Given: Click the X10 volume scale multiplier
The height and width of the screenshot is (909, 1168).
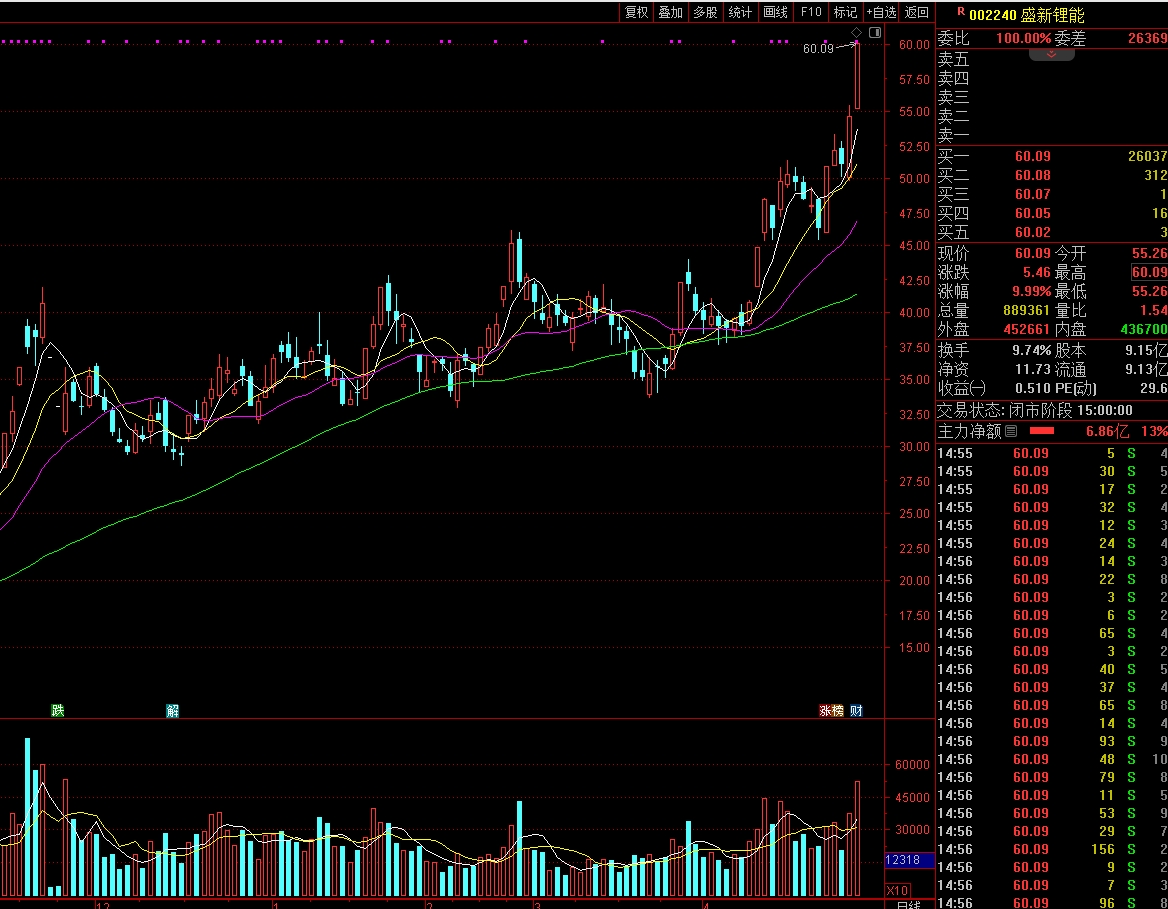Looking at the screenshot, I should tap(898, 890).
